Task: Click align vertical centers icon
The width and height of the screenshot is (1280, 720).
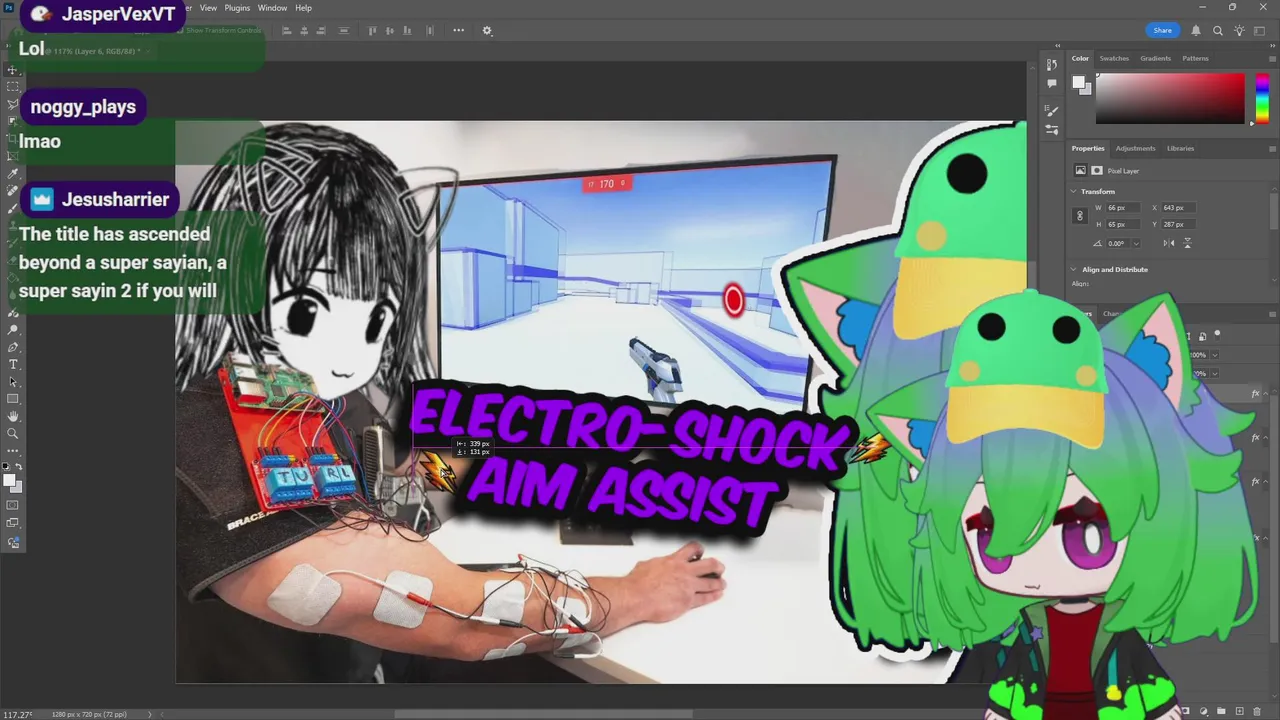Action: pyautogui.click(x=391, y=30)
